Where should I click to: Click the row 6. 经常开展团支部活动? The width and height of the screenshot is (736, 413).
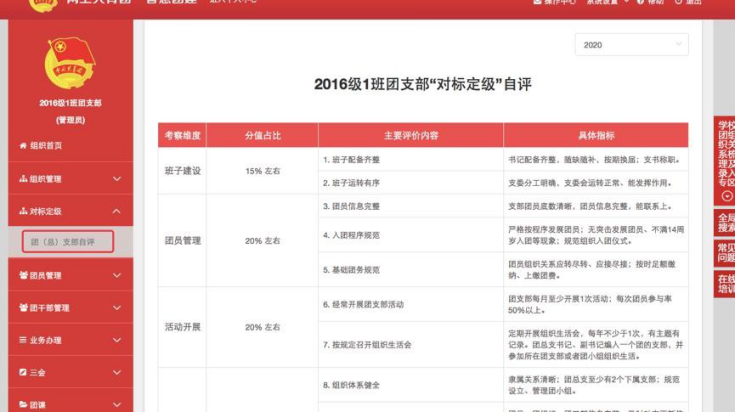click(411, 304)
